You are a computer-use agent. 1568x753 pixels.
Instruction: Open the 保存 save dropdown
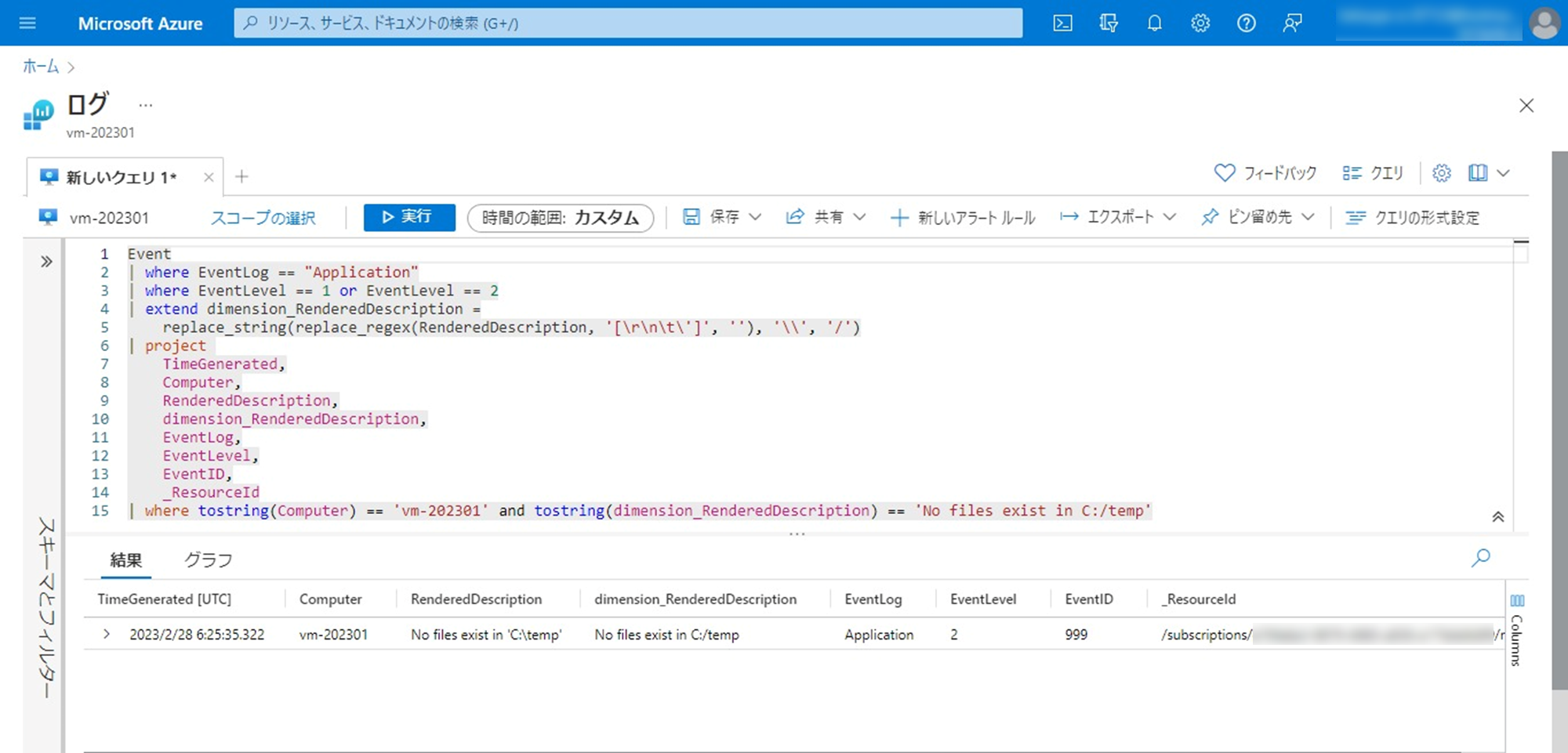[722, 217]
